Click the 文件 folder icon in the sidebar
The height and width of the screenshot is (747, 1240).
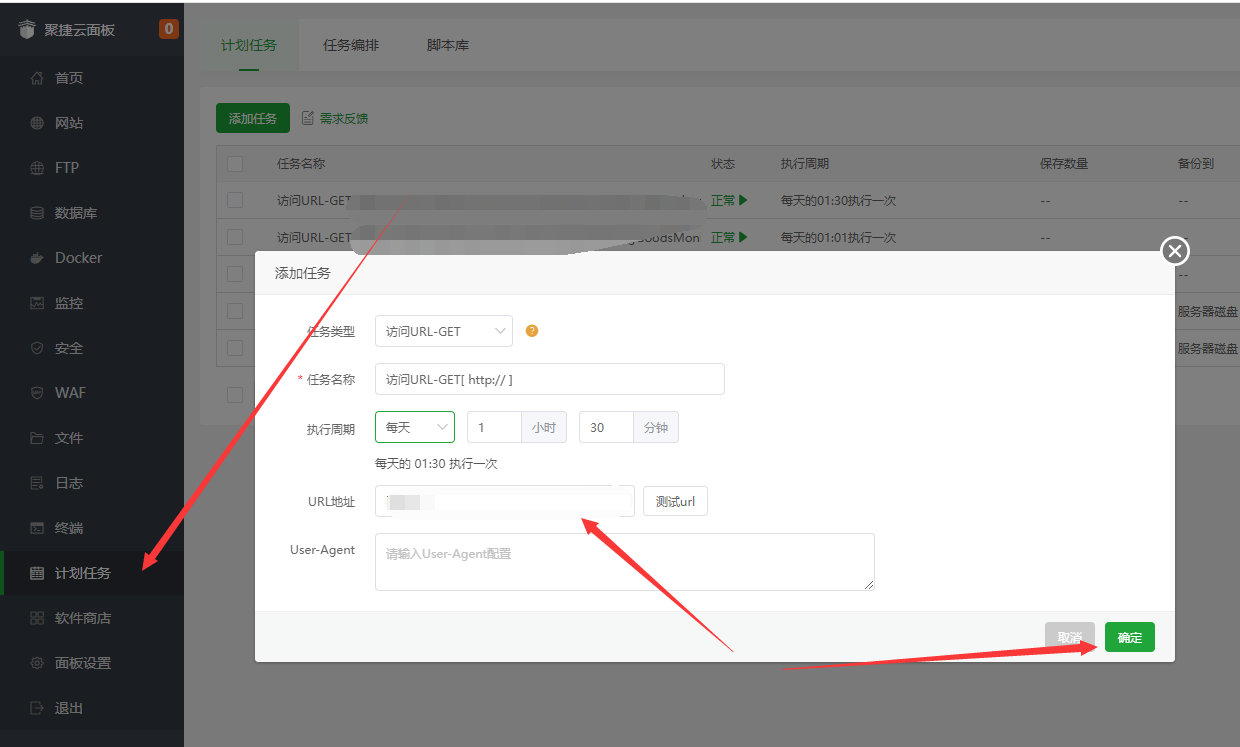click(x=37, y=438)
